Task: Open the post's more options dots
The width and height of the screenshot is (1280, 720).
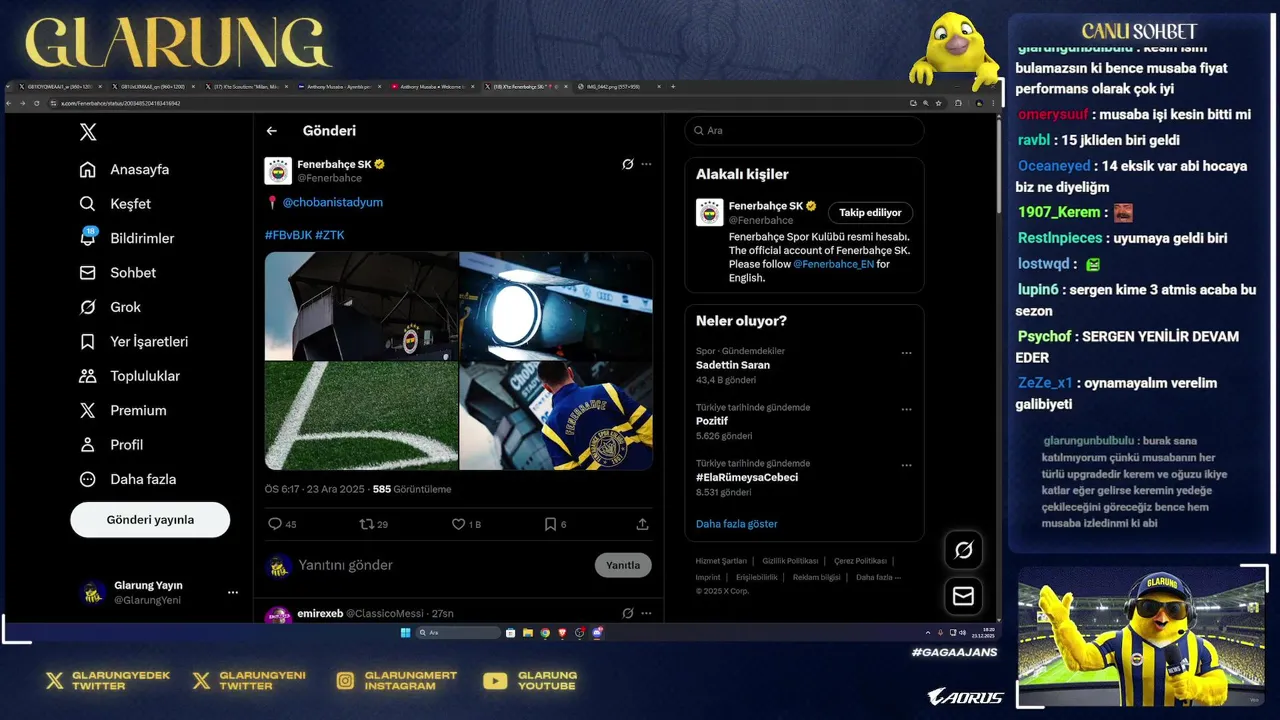Action: [x=647, y=164]
